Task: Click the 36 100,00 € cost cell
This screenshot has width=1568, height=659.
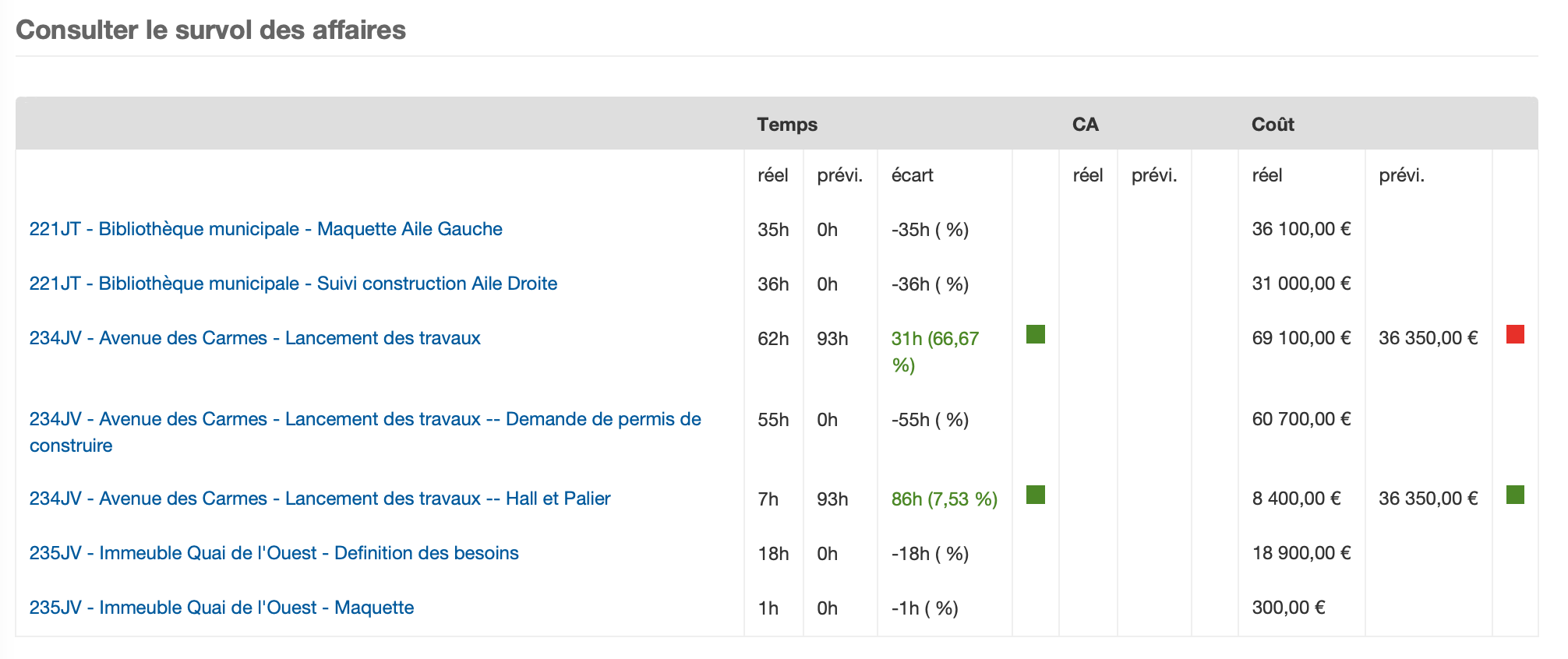Action: tap(1301, 229)
